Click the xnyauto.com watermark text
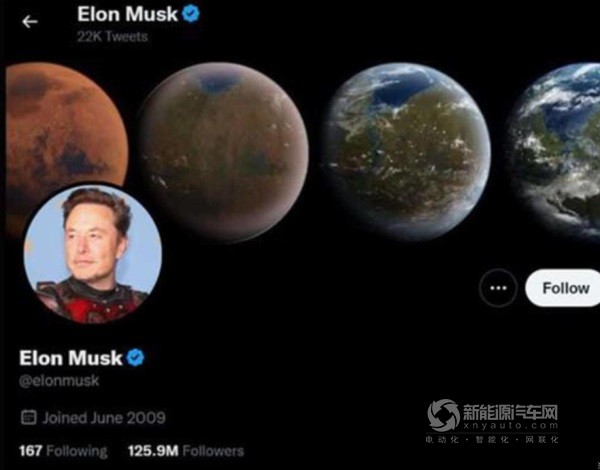Screen dimensions: 600x470 pos(510,426)
